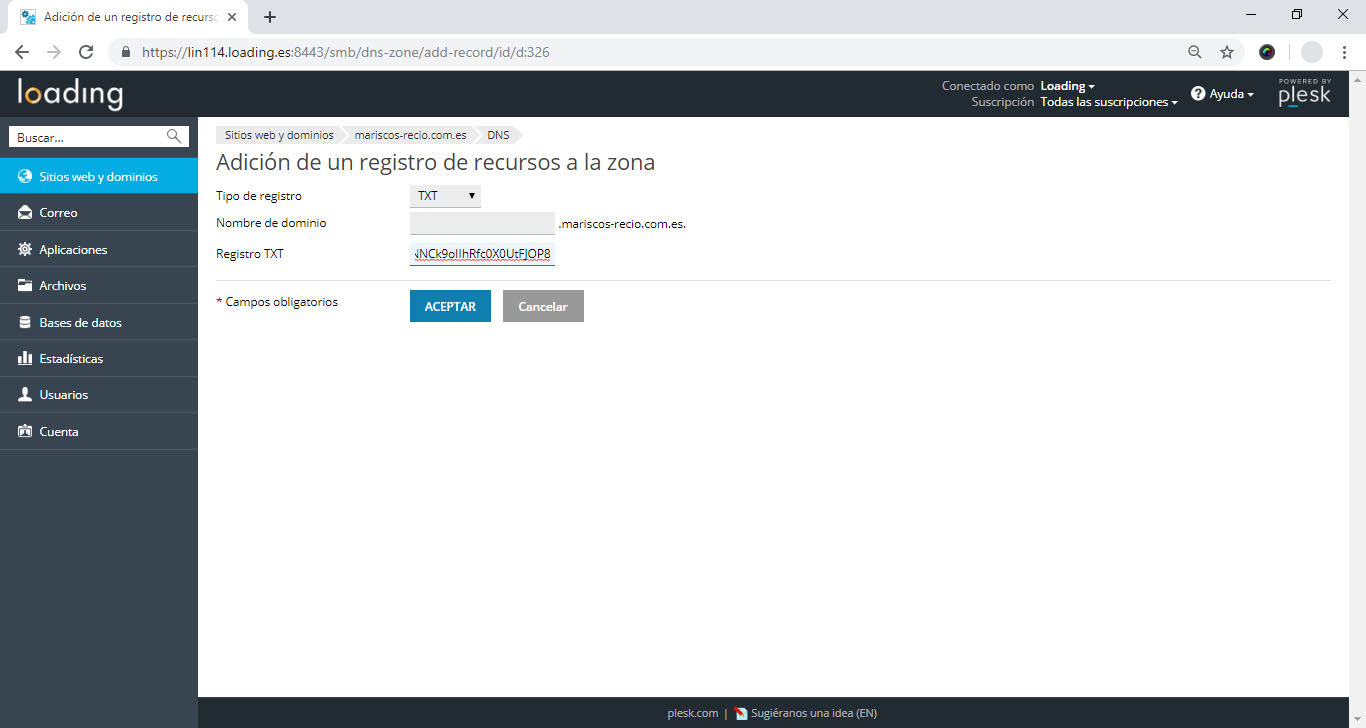Close the Adición de un registro tab
Screen dimensions: 1366x728
pyautogui.click(x=232, y=17)
